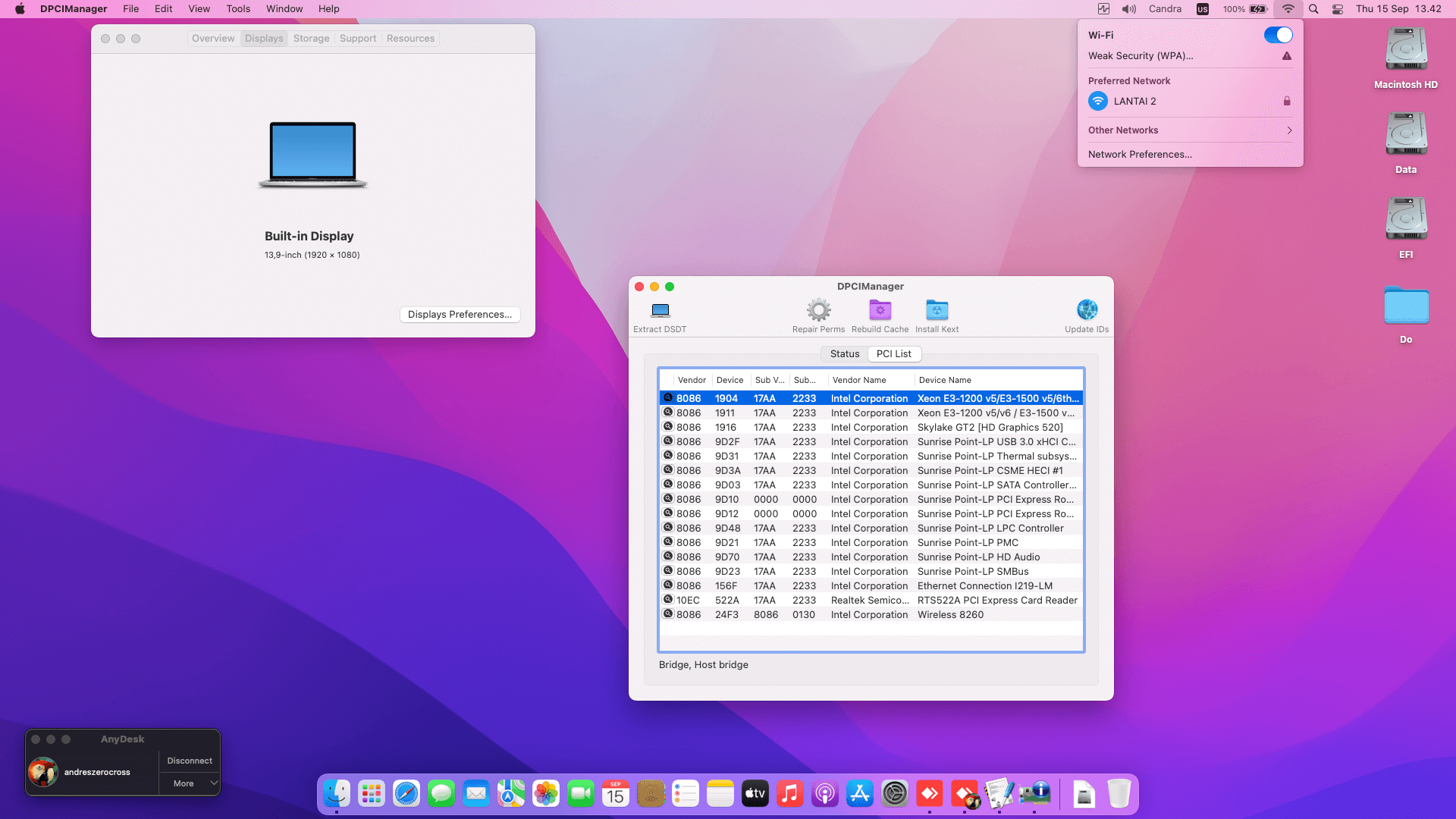The height and width of the screenshot is (819, 1456).
Task: Switch to the Overview tab
Action: (x=213, y=39)
